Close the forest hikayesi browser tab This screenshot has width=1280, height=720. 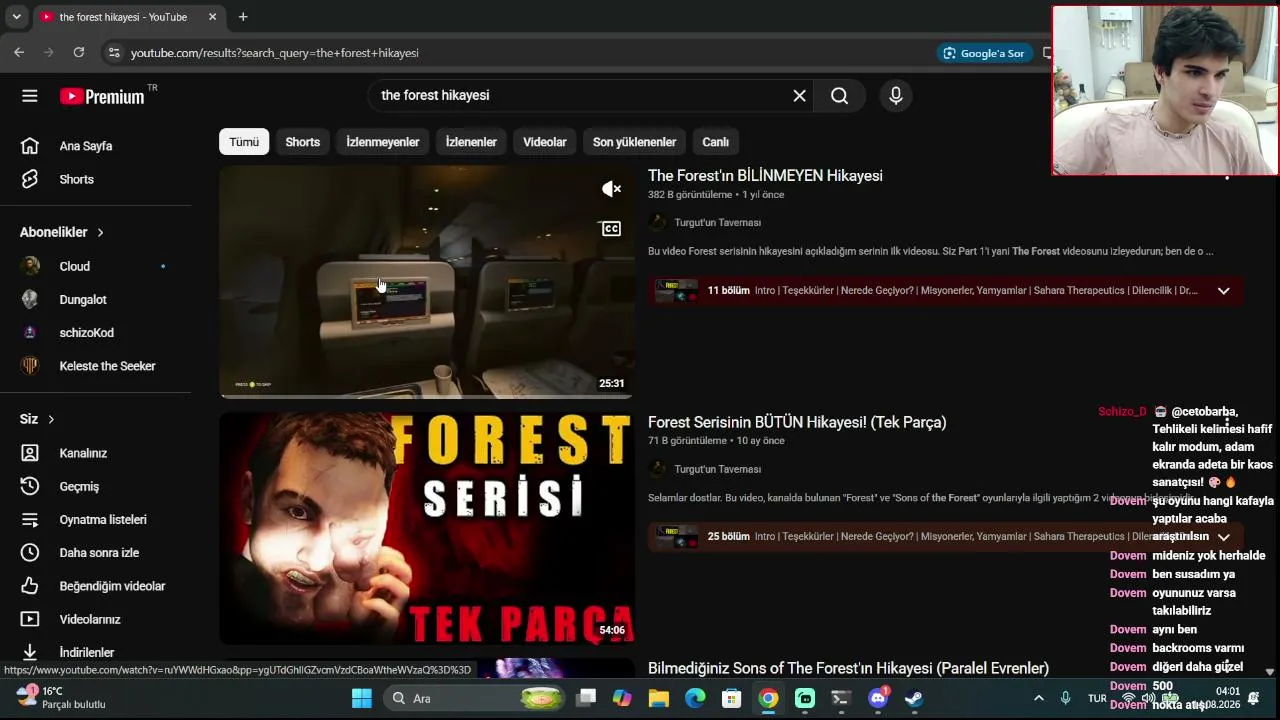[x=213, y=17]
